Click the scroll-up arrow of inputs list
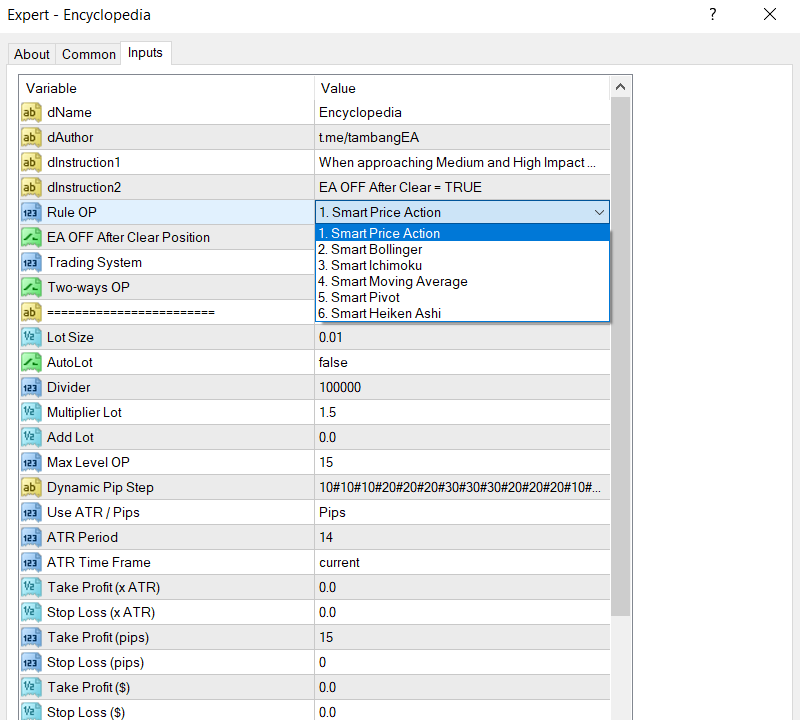Viewport: 800px width, 720px height. point(620,87)
